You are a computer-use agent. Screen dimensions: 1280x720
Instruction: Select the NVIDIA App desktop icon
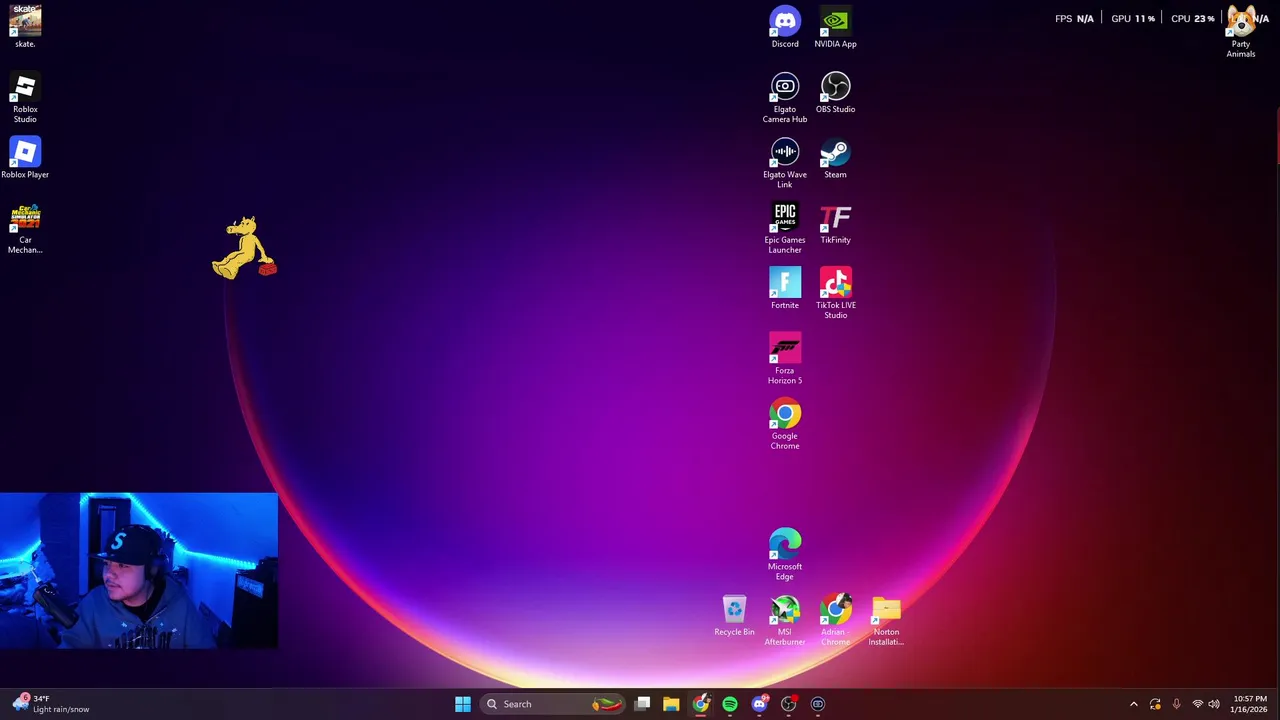coord(835,27)
